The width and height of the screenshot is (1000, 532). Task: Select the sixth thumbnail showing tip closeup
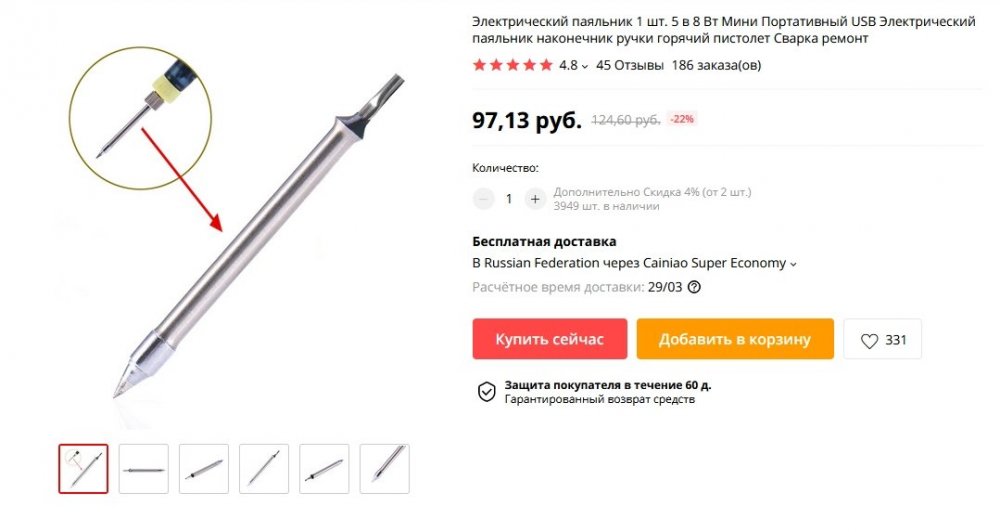(385, 469)
